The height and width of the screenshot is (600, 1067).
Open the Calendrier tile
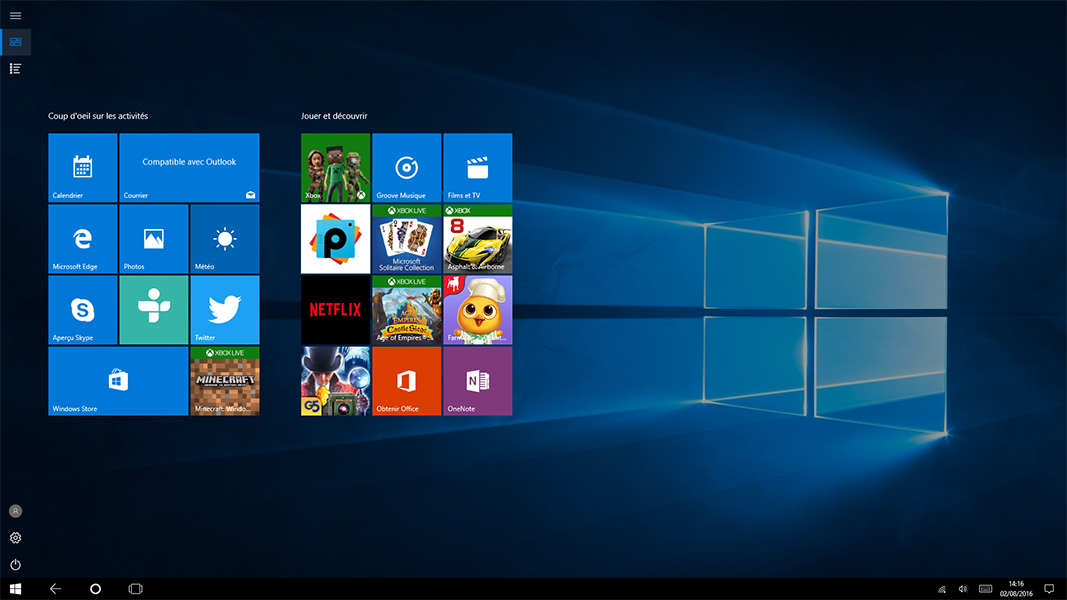tap(82, 167)
